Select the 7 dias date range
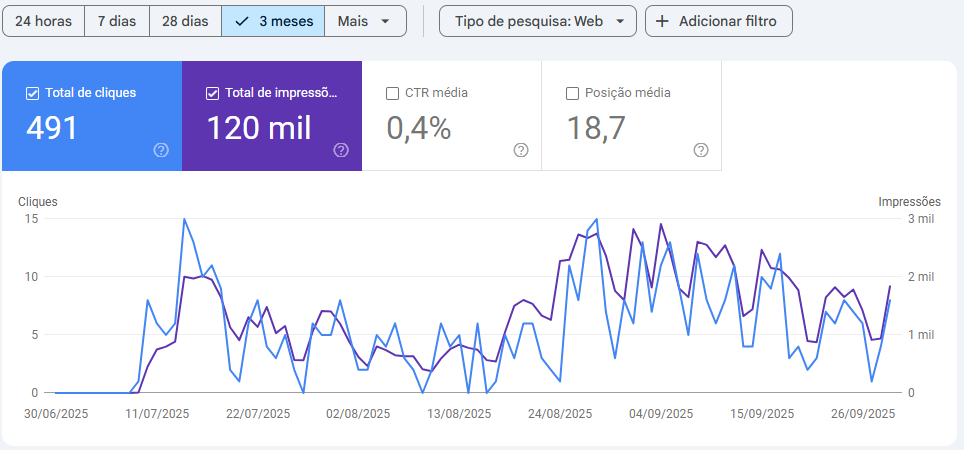This screenshot has width=964, height=450. (116, 21)
